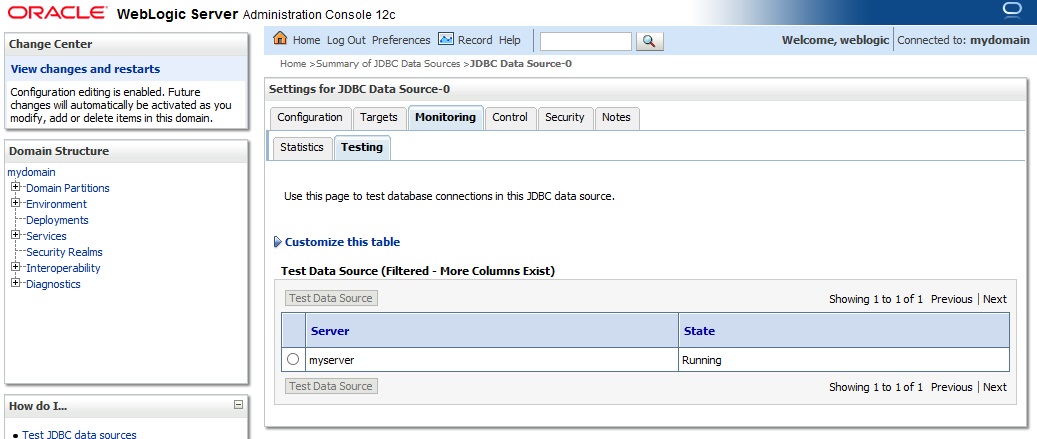Open Deployments in Domain Structure

[57, 220]
